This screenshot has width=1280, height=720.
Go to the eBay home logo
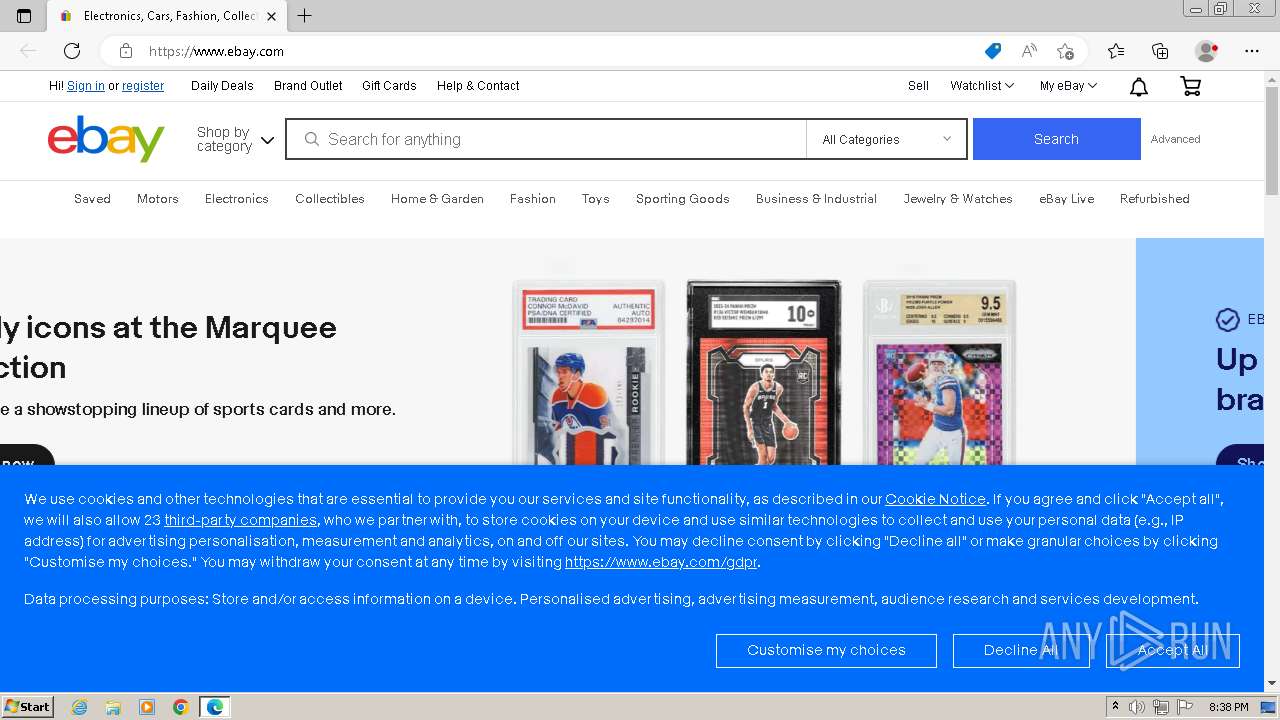pos(106,139)
